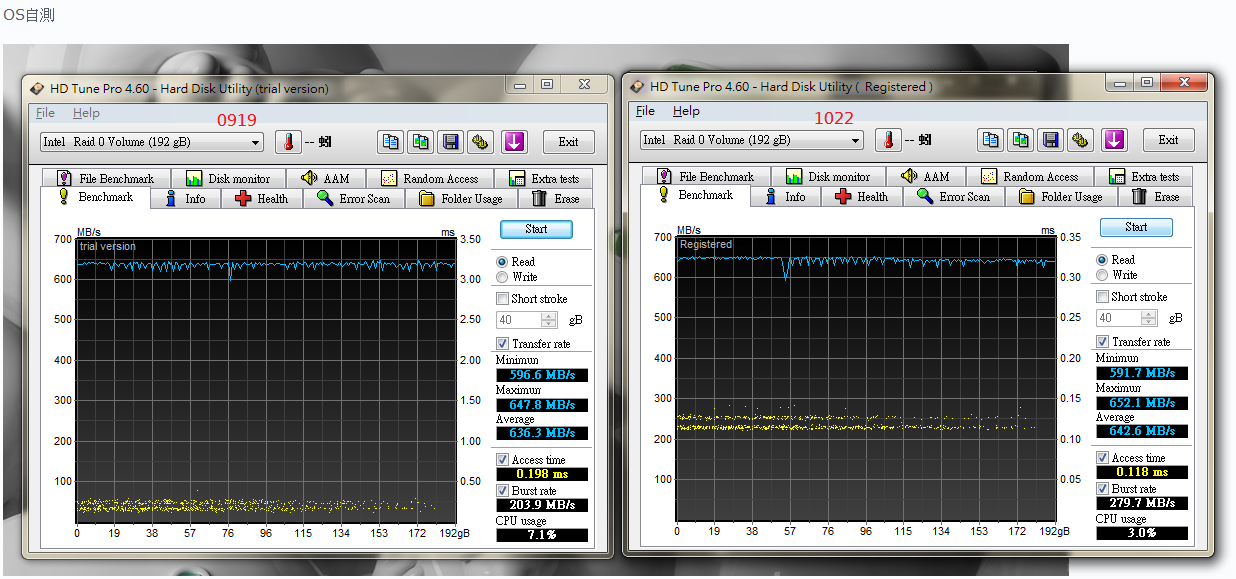1236x579 pixels.
Task: Open Disk monitor tab in Registered window
Action: pos(827,177)
